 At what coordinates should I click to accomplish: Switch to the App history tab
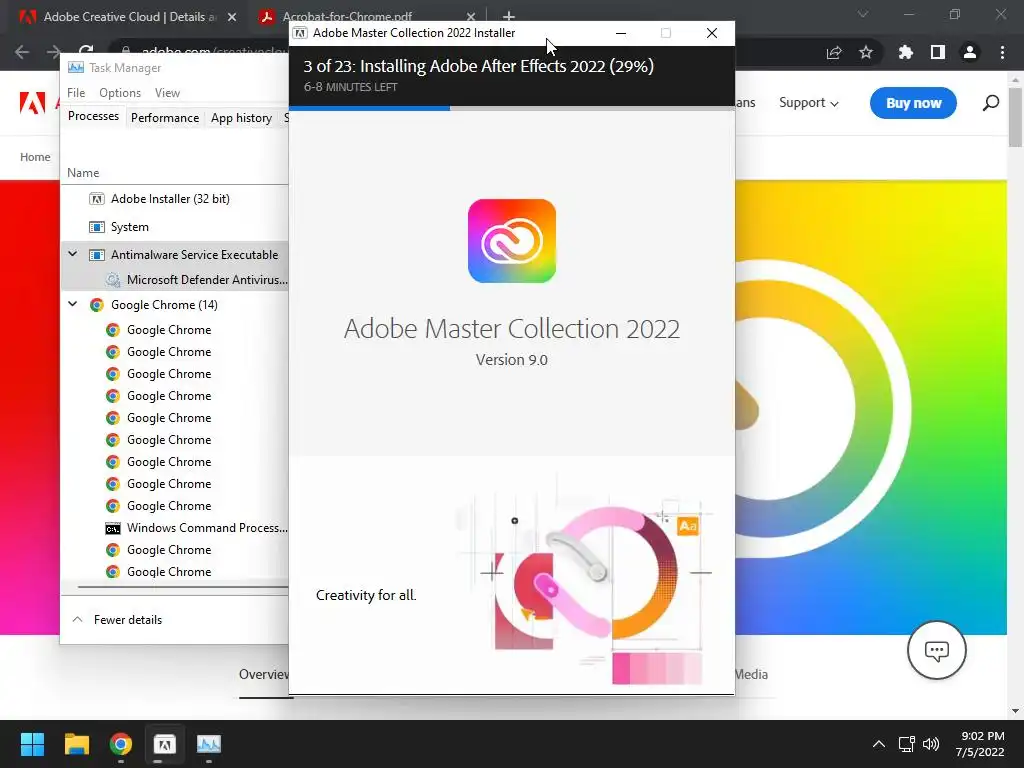pos(241,118)
